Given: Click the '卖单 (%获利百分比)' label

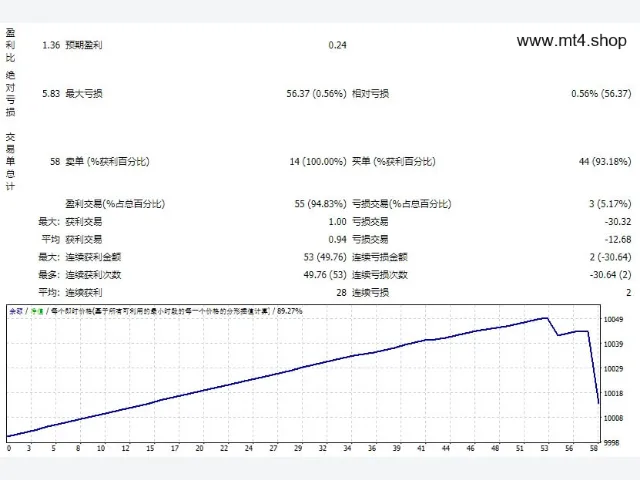Looking at the screenshot, I should click(107, 161).
